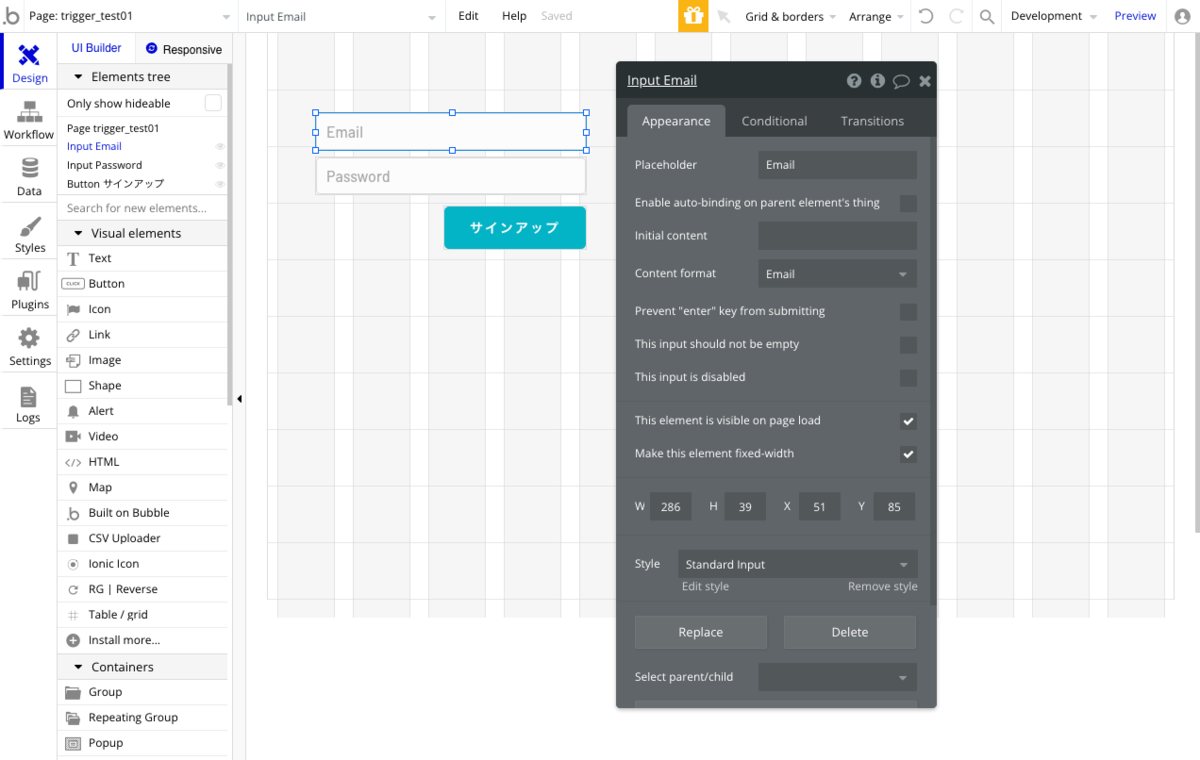Click the Delete button
1200x760 pixels.
[x=850, y=632]
